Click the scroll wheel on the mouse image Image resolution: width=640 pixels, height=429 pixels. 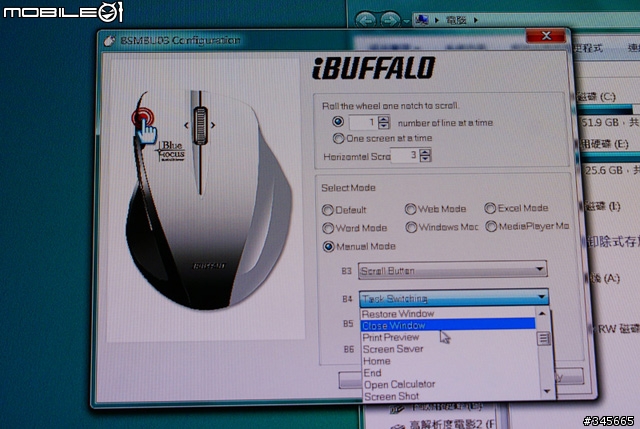click(200, 125)
